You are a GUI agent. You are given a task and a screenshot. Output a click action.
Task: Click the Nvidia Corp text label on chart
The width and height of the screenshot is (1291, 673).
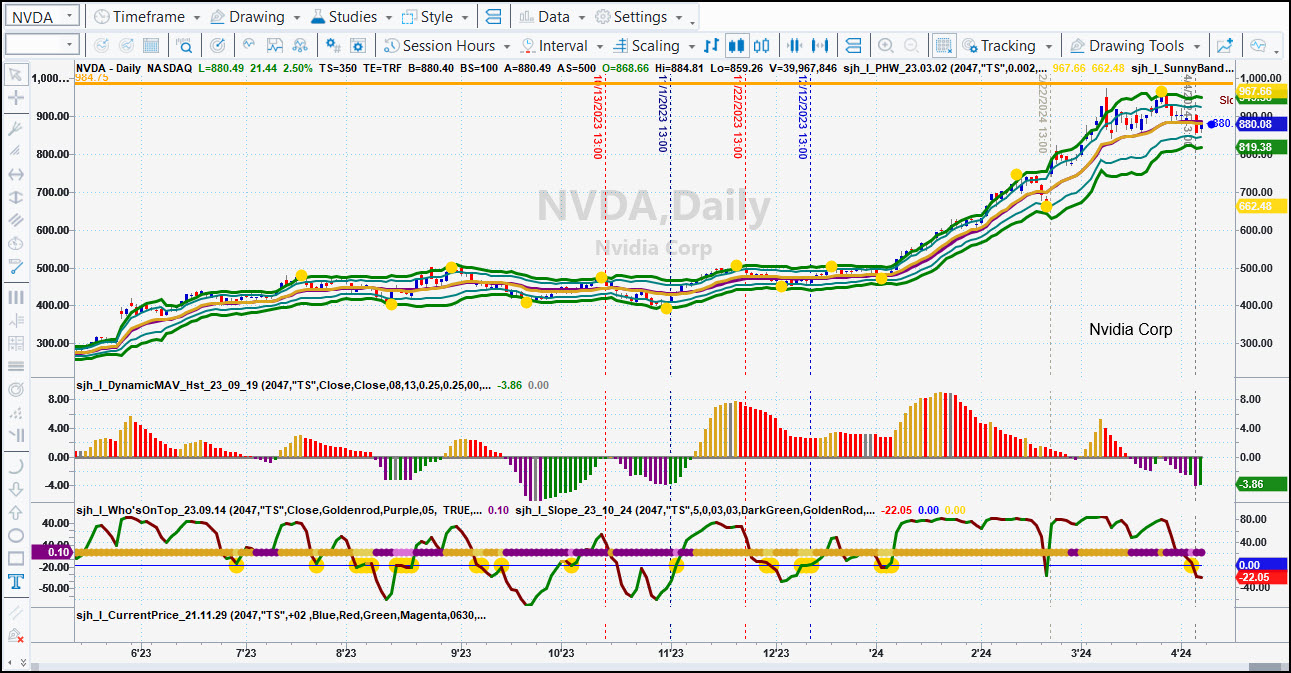pyautogui.click(x=1130, y=330)
